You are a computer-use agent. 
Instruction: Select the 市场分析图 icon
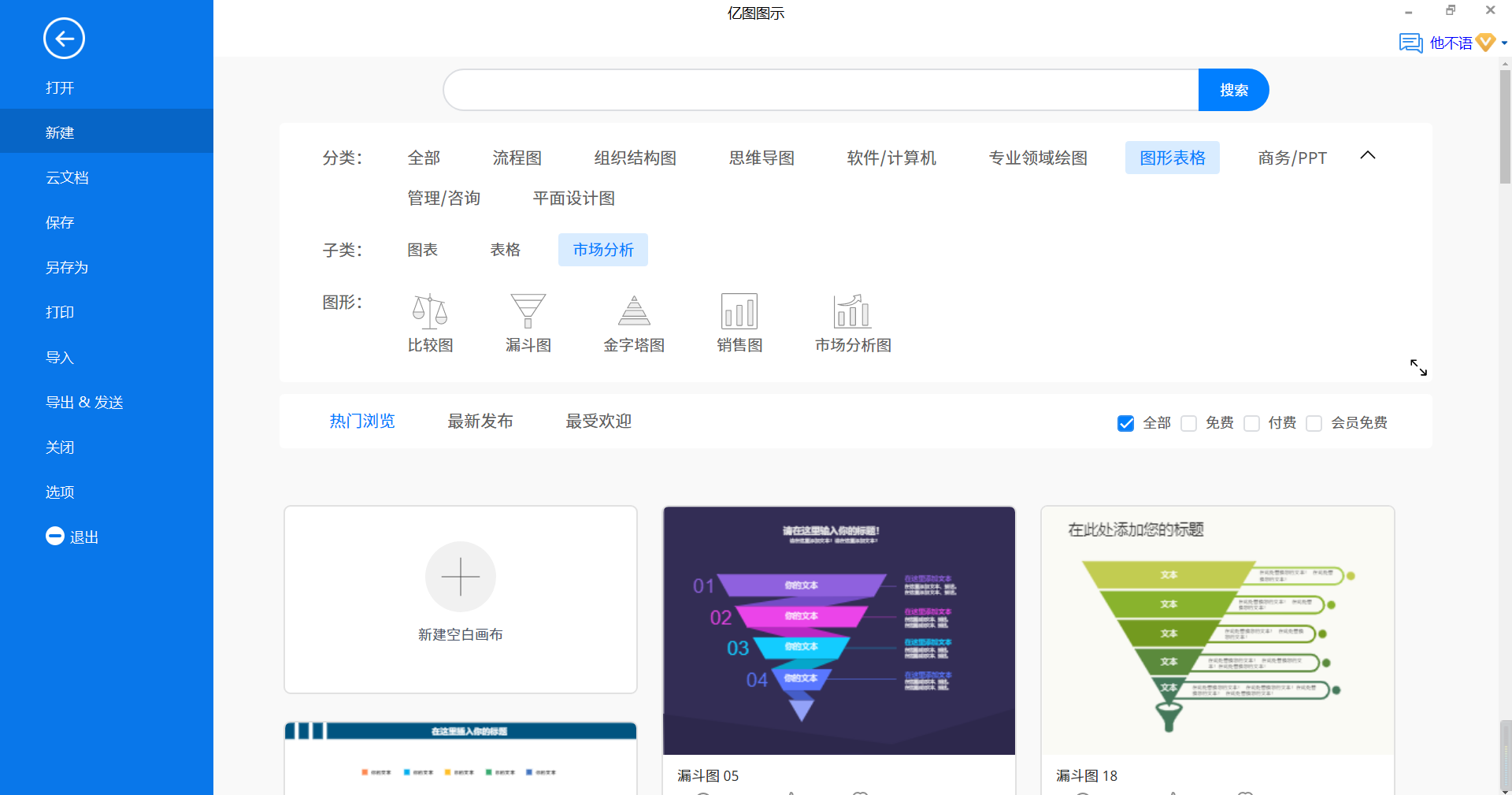pyautogui.click(x=853, y=311)
